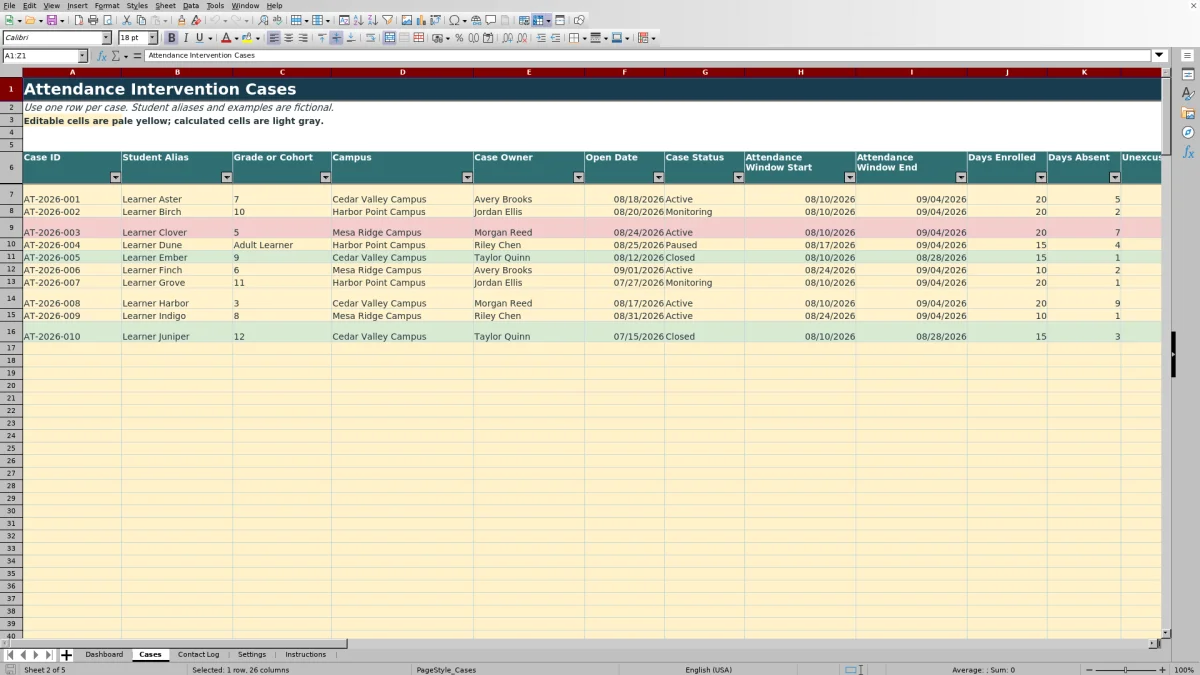Toggle Underline formatting
This screenshot has height=675, width=1200.
click(199, 38)
